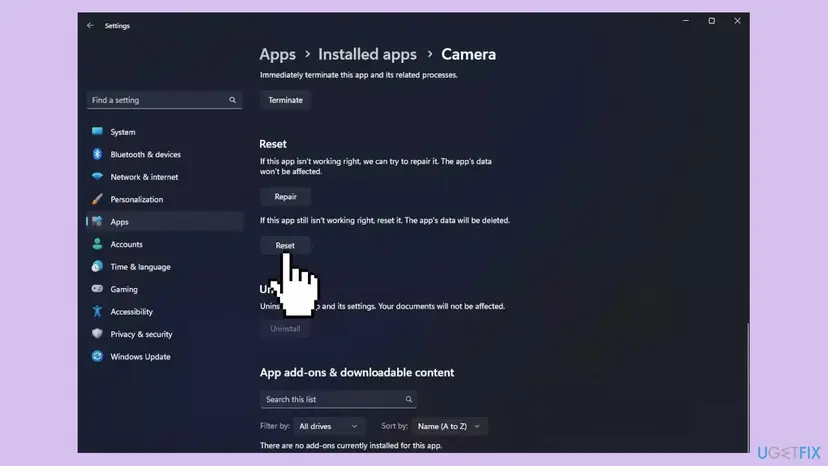The image size is (828, 466).
Task: Navigate to Installed apps breadcrumb
Action: coord(367,54)
